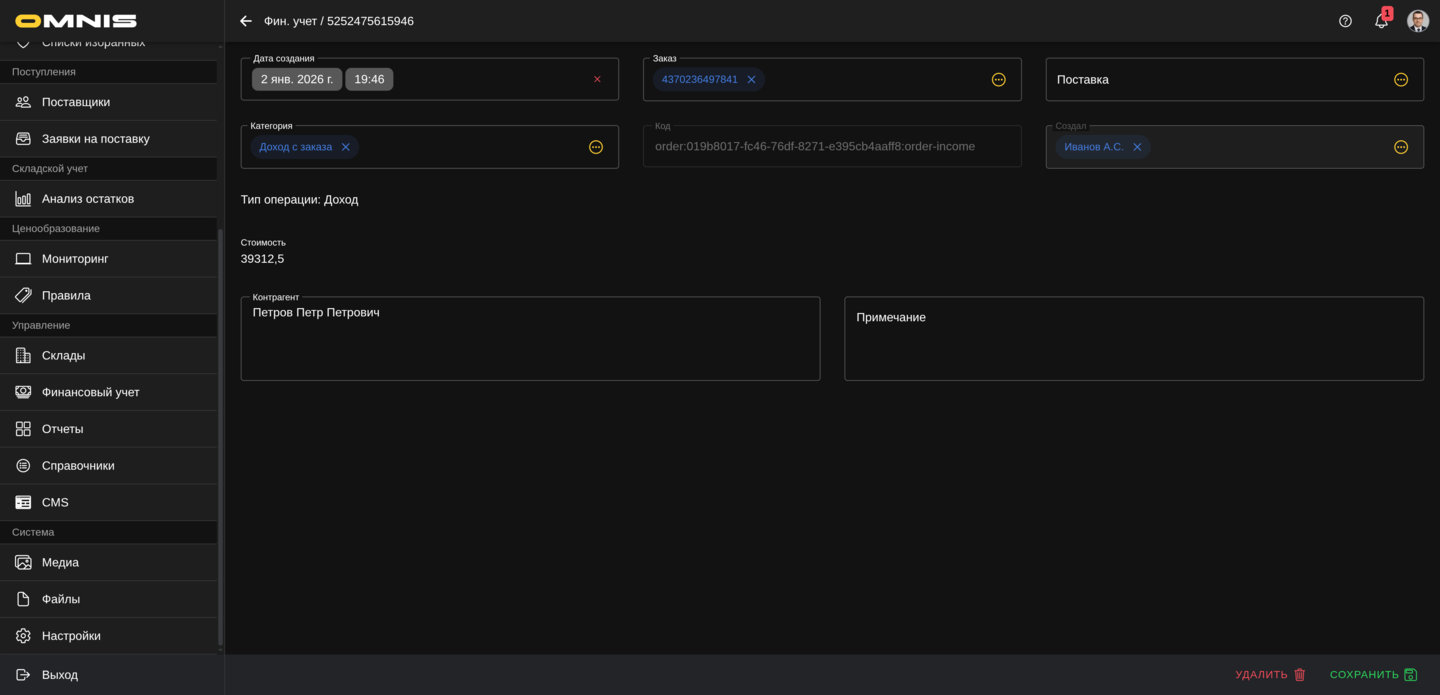Go to Анализ остатков section
Image resolution: width=1440 pixels, height=695 pixels.
pos(87,199)
